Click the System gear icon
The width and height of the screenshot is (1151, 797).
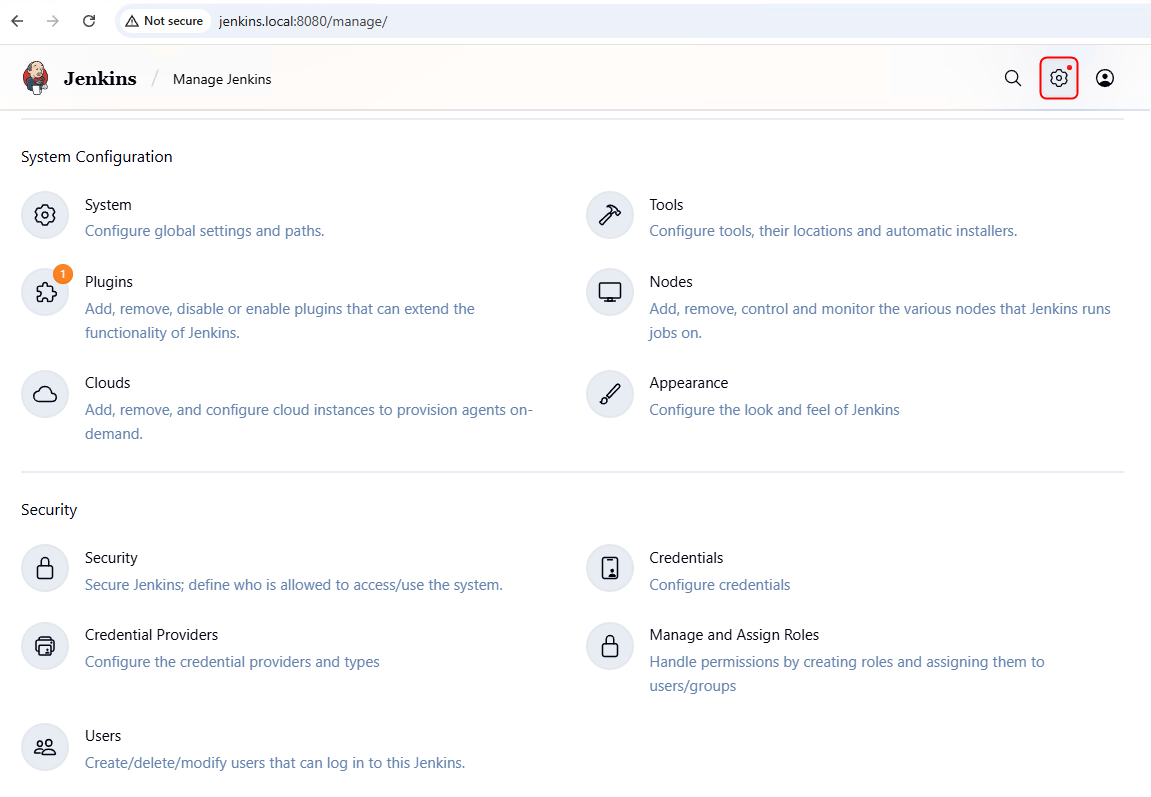point(45,215)
